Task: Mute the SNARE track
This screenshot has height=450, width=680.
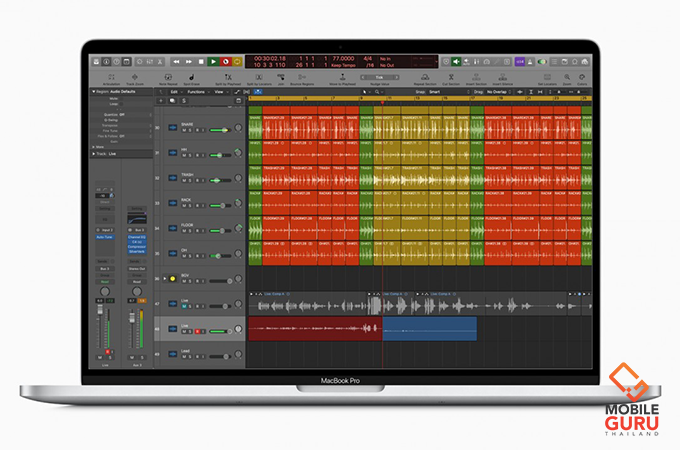Action: click(x=184, y=130)
